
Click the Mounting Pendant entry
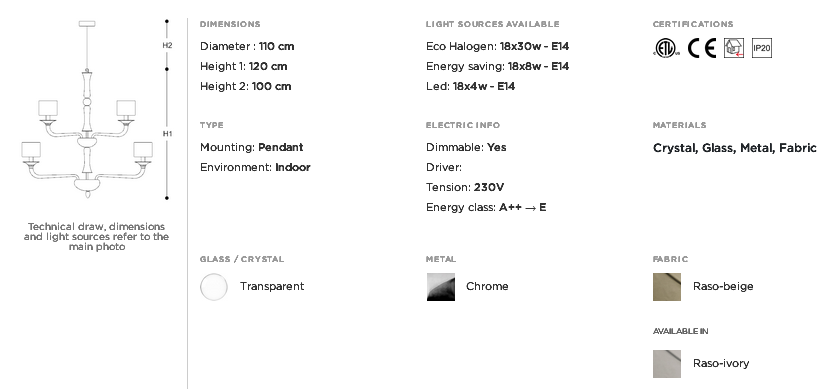[x=252, y=147]
